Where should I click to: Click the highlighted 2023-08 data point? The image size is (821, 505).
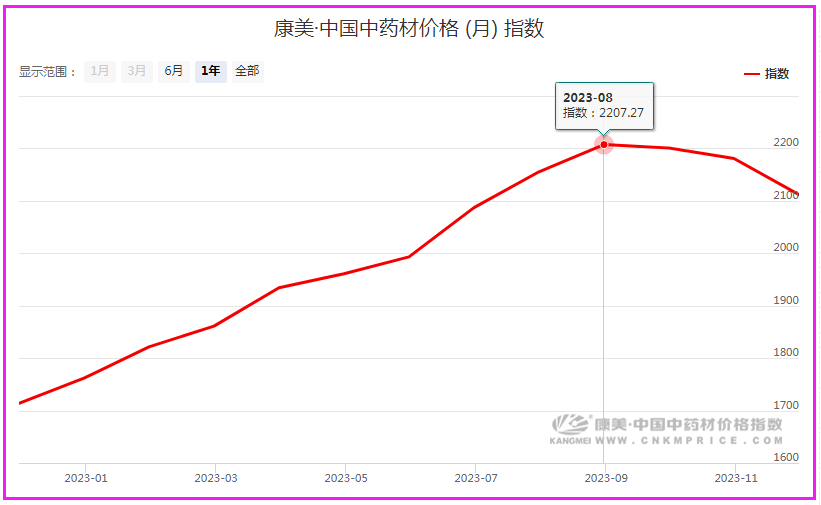click(604, 145)
